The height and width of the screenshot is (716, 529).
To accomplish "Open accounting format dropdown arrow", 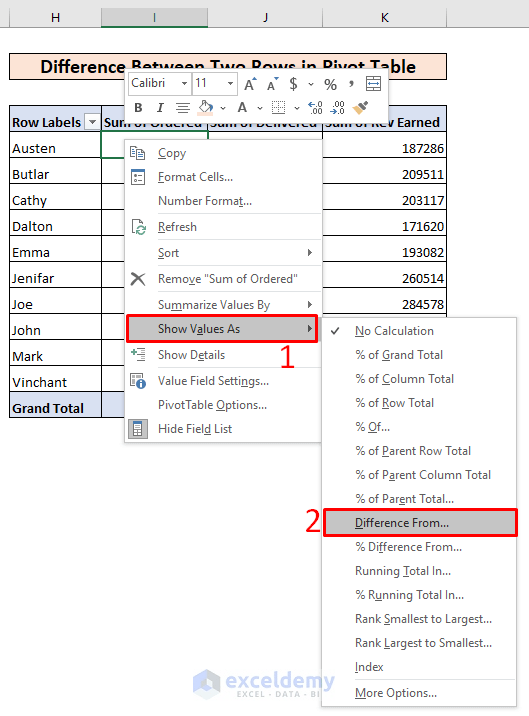I will click(311, 84).
